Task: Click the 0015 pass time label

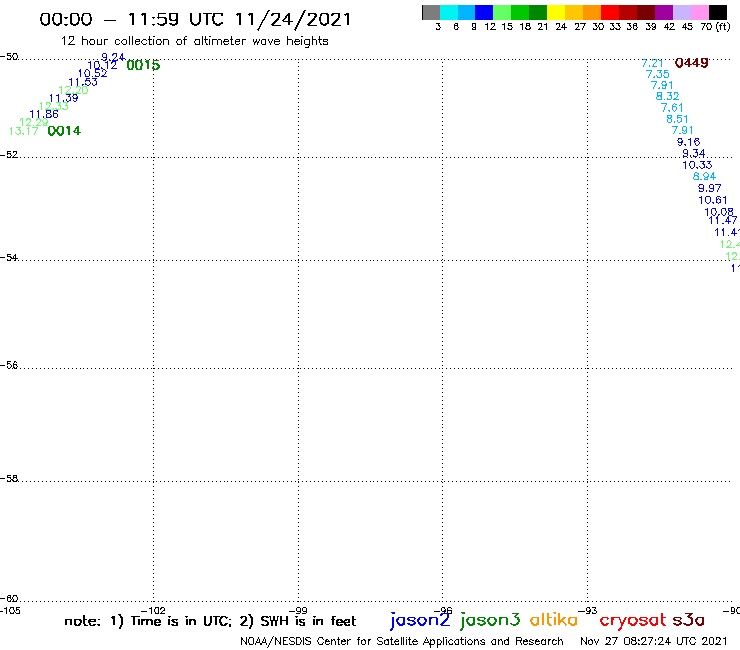Action: point(143,65)
